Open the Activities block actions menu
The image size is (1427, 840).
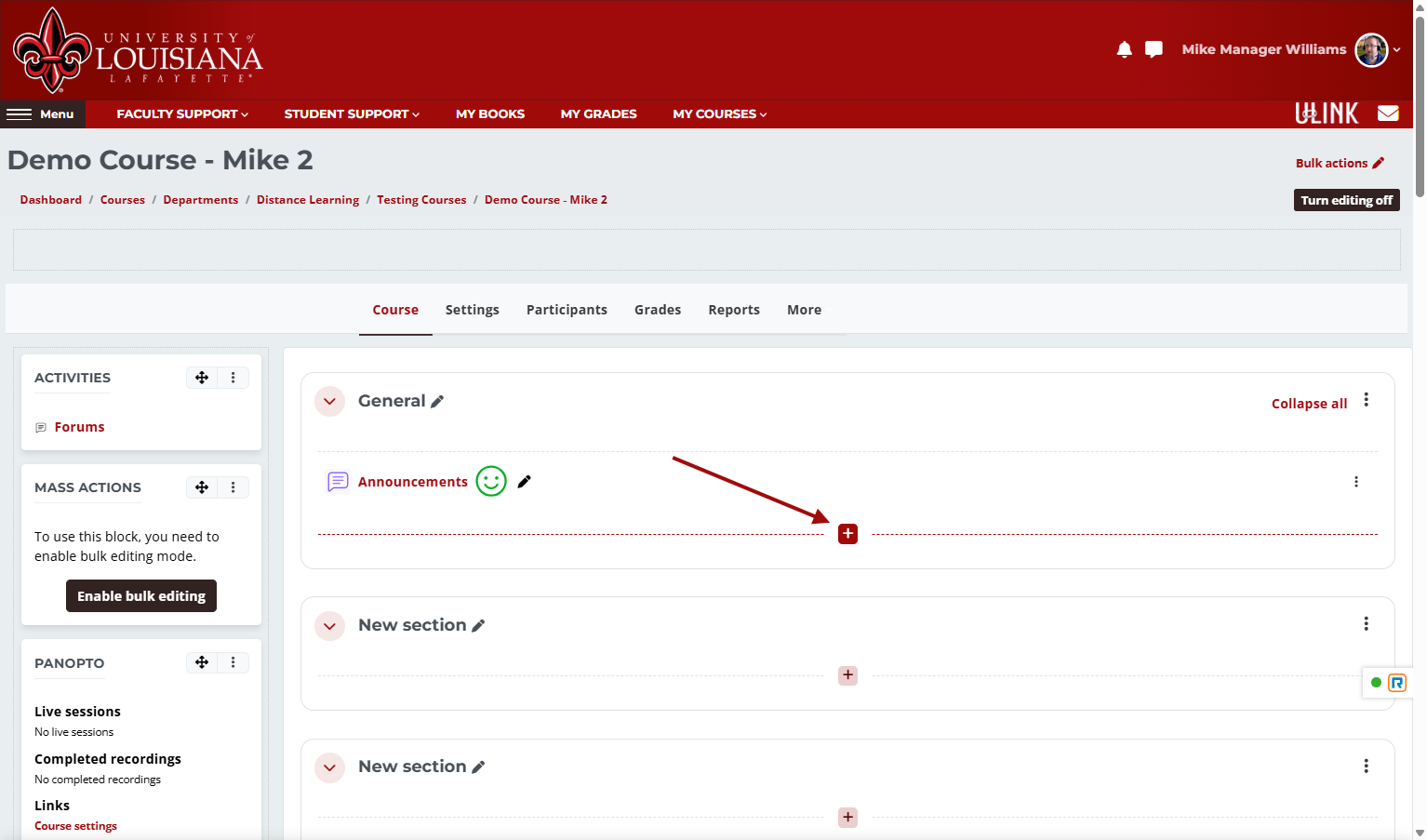[x=233, y=378]
